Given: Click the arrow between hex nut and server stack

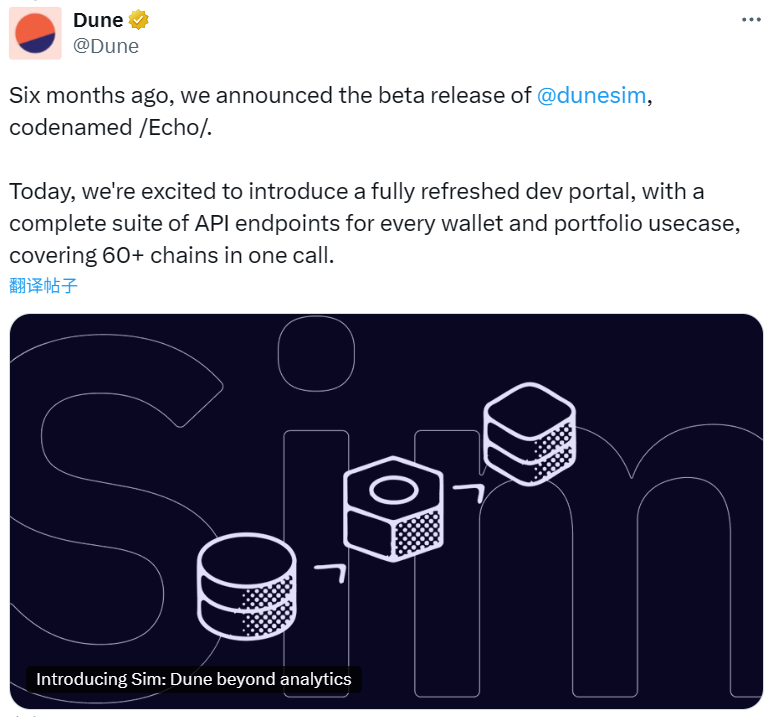Looking at the screenshot, I should coord(467,492).
